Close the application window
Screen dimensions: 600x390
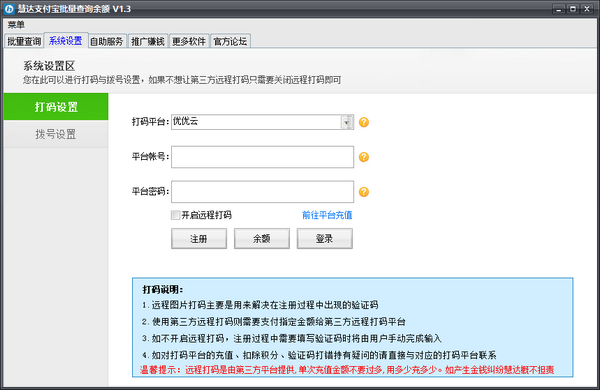587,9
